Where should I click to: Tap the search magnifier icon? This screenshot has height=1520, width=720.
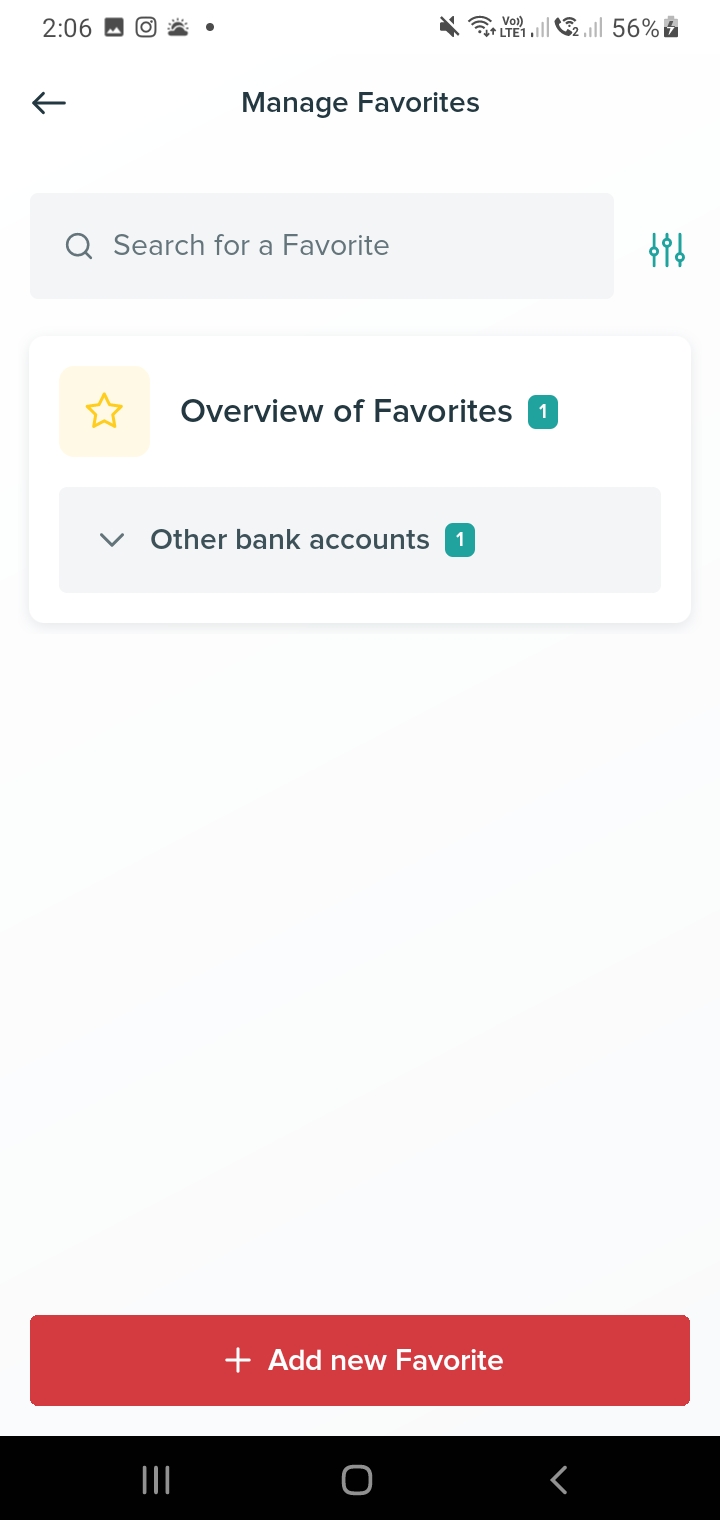tap(79, 246)
